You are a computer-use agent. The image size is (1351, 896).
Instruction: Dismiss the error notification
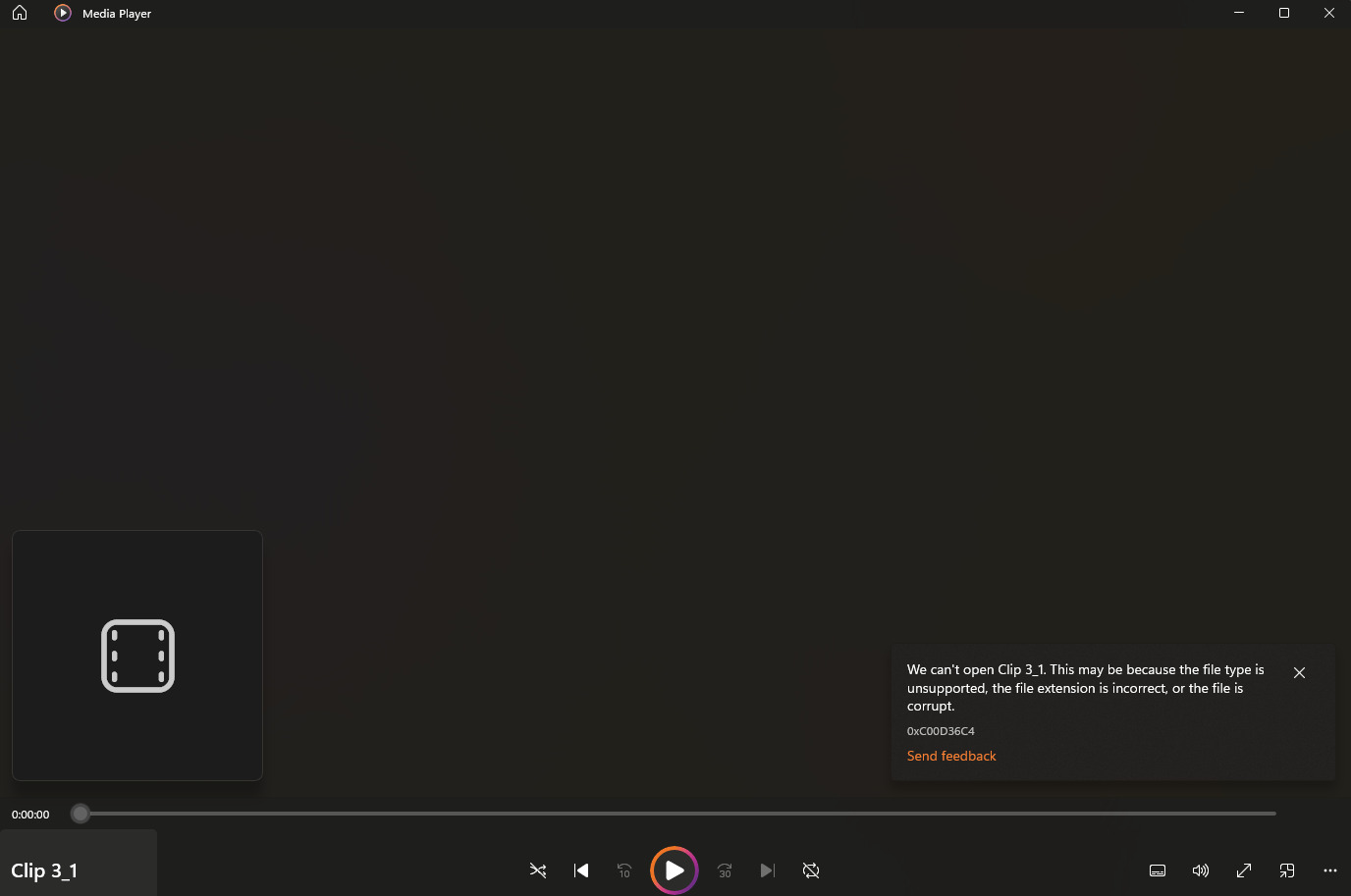(1299, 673)
